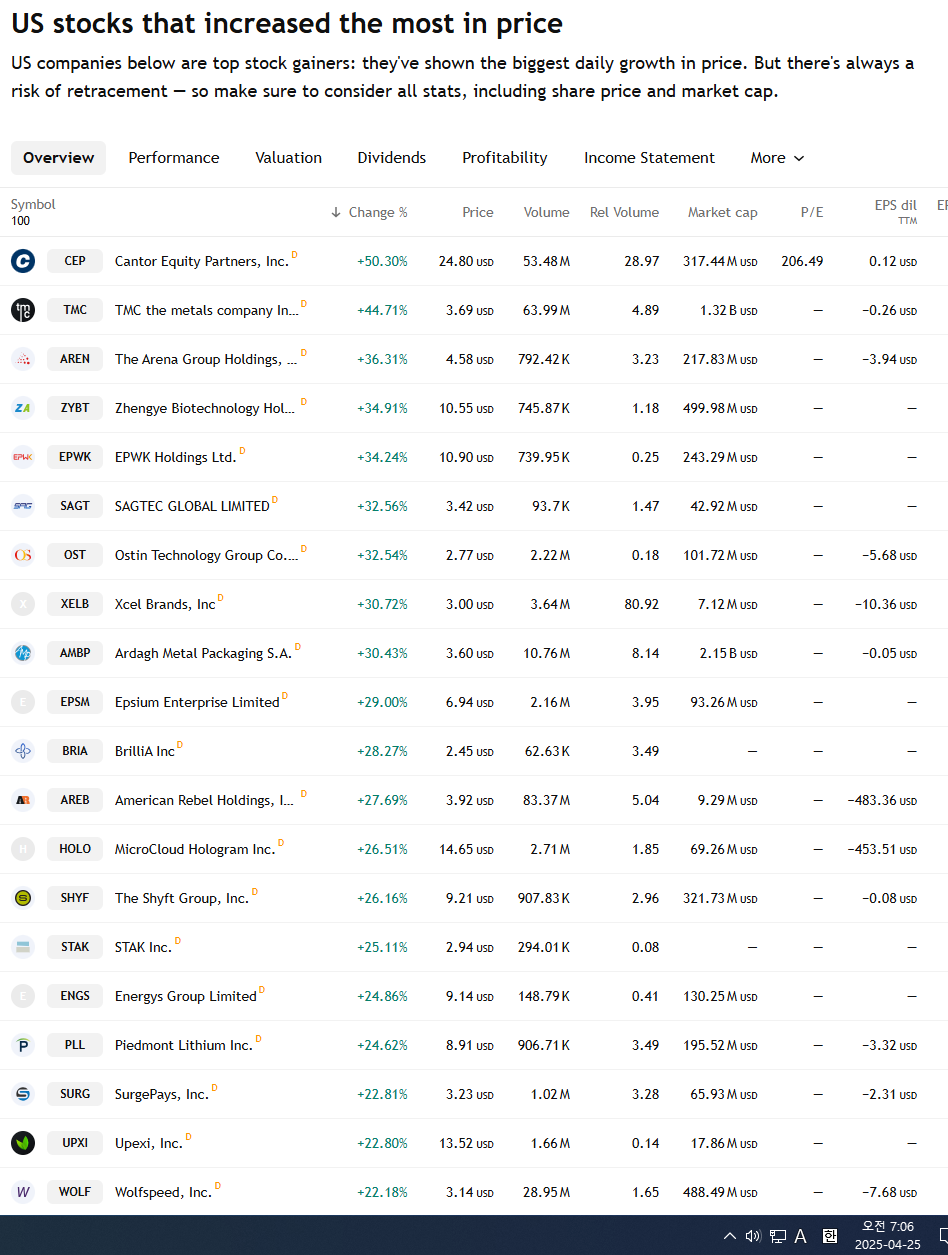The height and width of the screenshot is (1255, 948).
Task: Click the network icon in system tray
Action: coord(778,1236)
